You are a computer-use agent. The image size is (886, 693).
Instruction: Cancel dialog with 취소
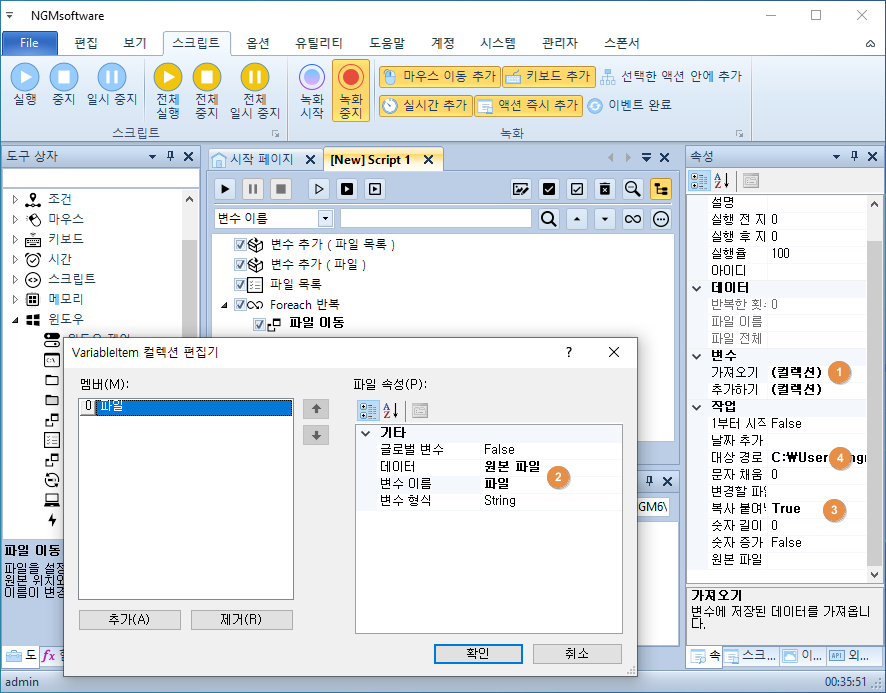[x=577, y=653]
